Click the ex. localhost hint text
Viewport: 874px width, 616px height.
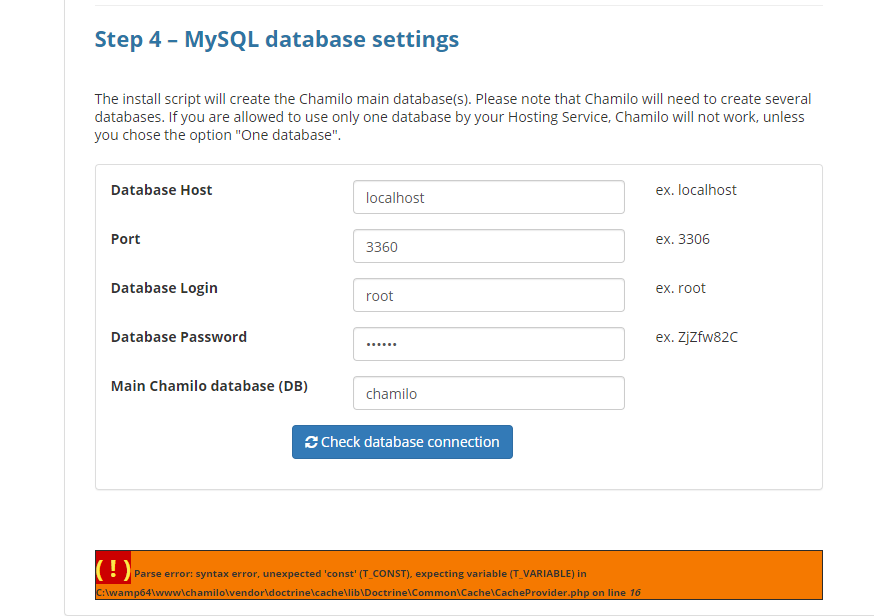(696, 190)
